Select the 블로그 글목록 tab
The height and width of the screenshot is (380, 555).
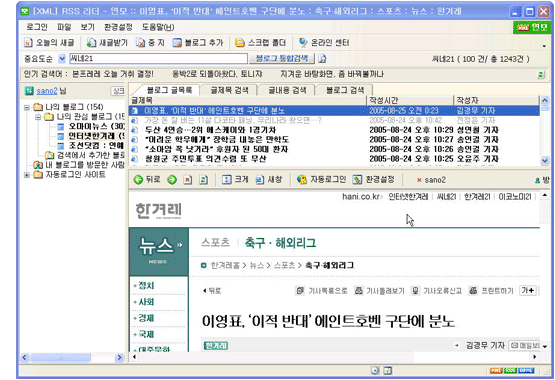tap(169, 90)
